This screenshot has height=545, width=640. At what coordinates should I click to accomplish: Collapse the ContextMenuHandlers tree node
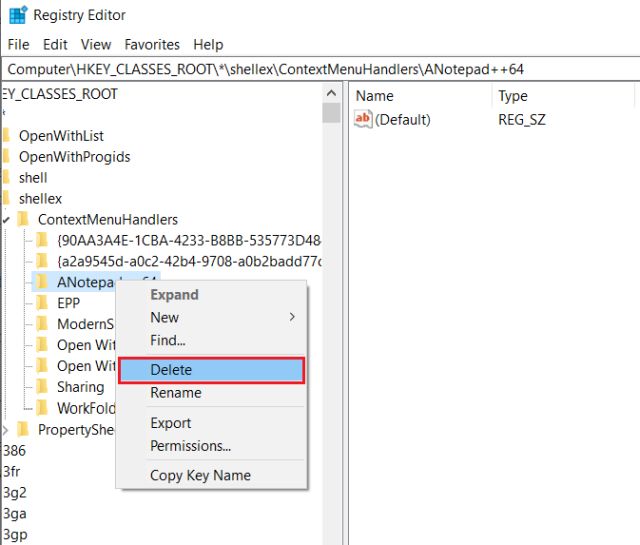pyautogui.click(x=6, y=220)
